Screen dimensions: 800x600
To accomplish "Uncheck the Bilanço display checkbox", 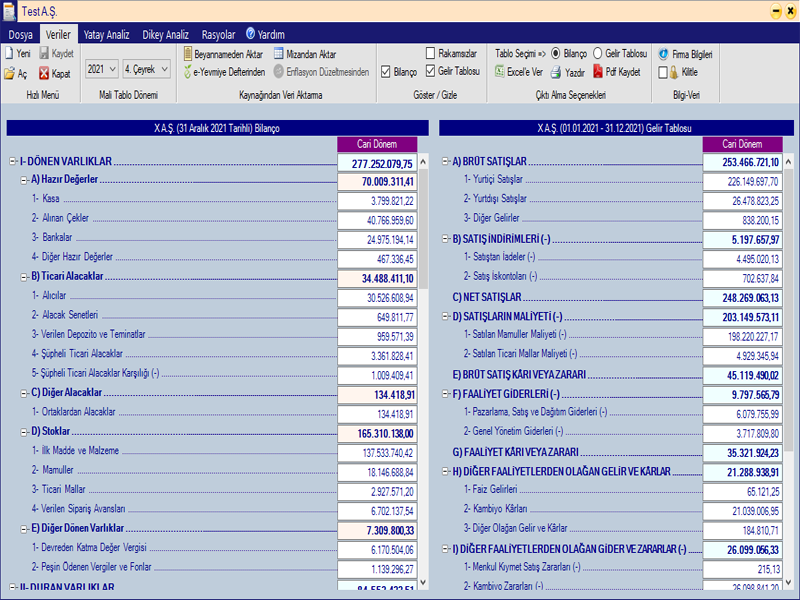I will tap(386, 72).
